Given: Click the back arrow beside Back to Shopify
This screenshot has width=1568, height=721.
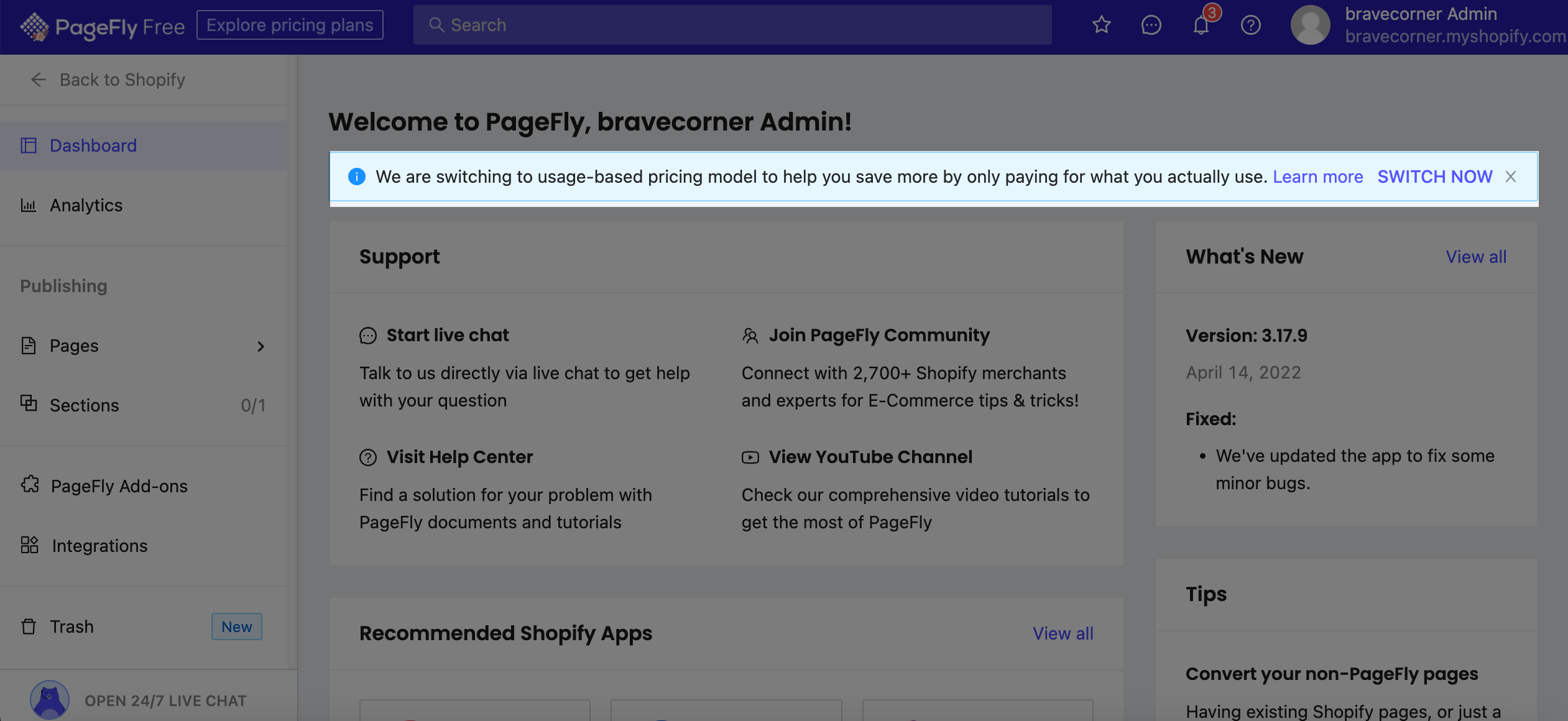Looking at the screenshot, I should point(39,80).
